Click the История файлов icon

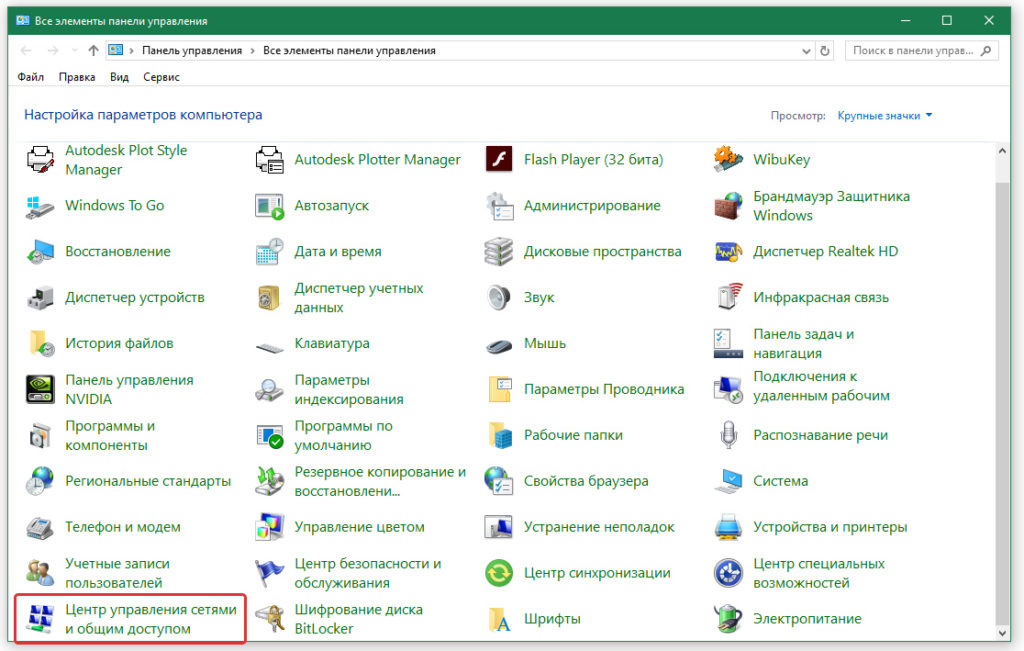pos(40,343)
